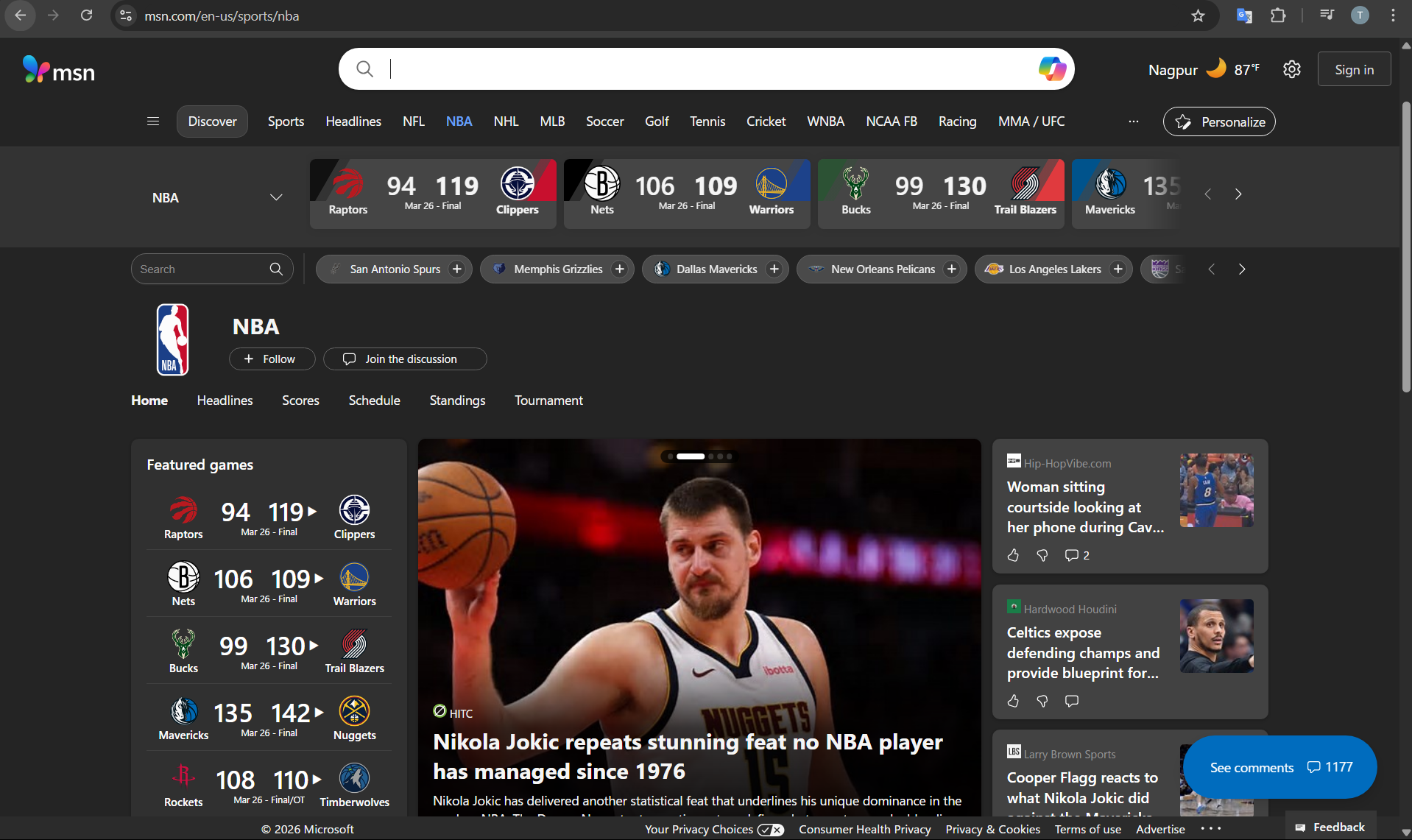1412x840 pixels.
Task: Open the Feedback button
Action: click(1330, 827)
